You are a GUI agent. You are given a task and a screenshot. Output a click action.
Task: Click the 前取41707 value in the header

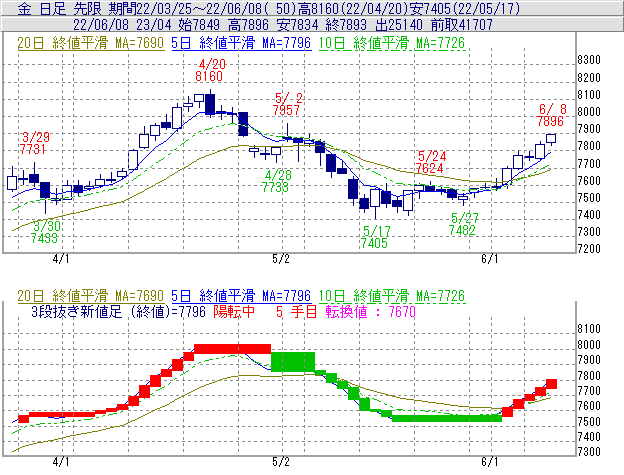(462, 25)
